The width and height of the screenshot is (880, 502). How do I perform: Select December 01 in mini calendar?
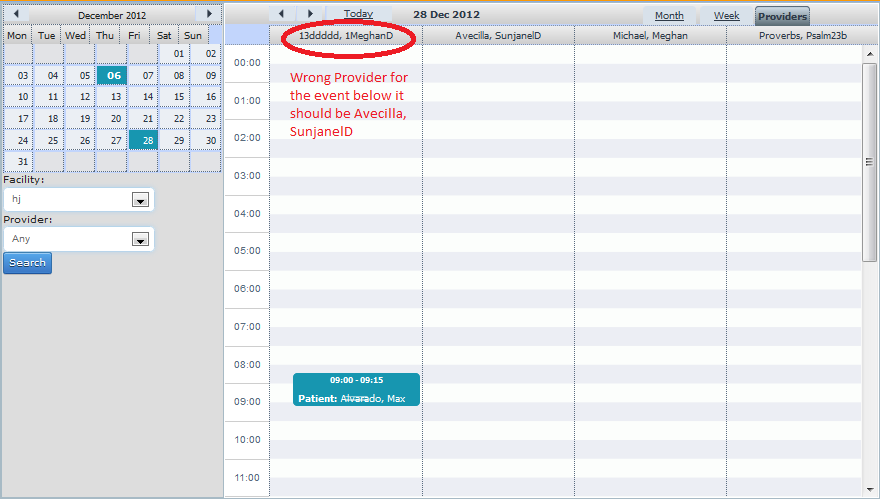click(x=175, y=54)
